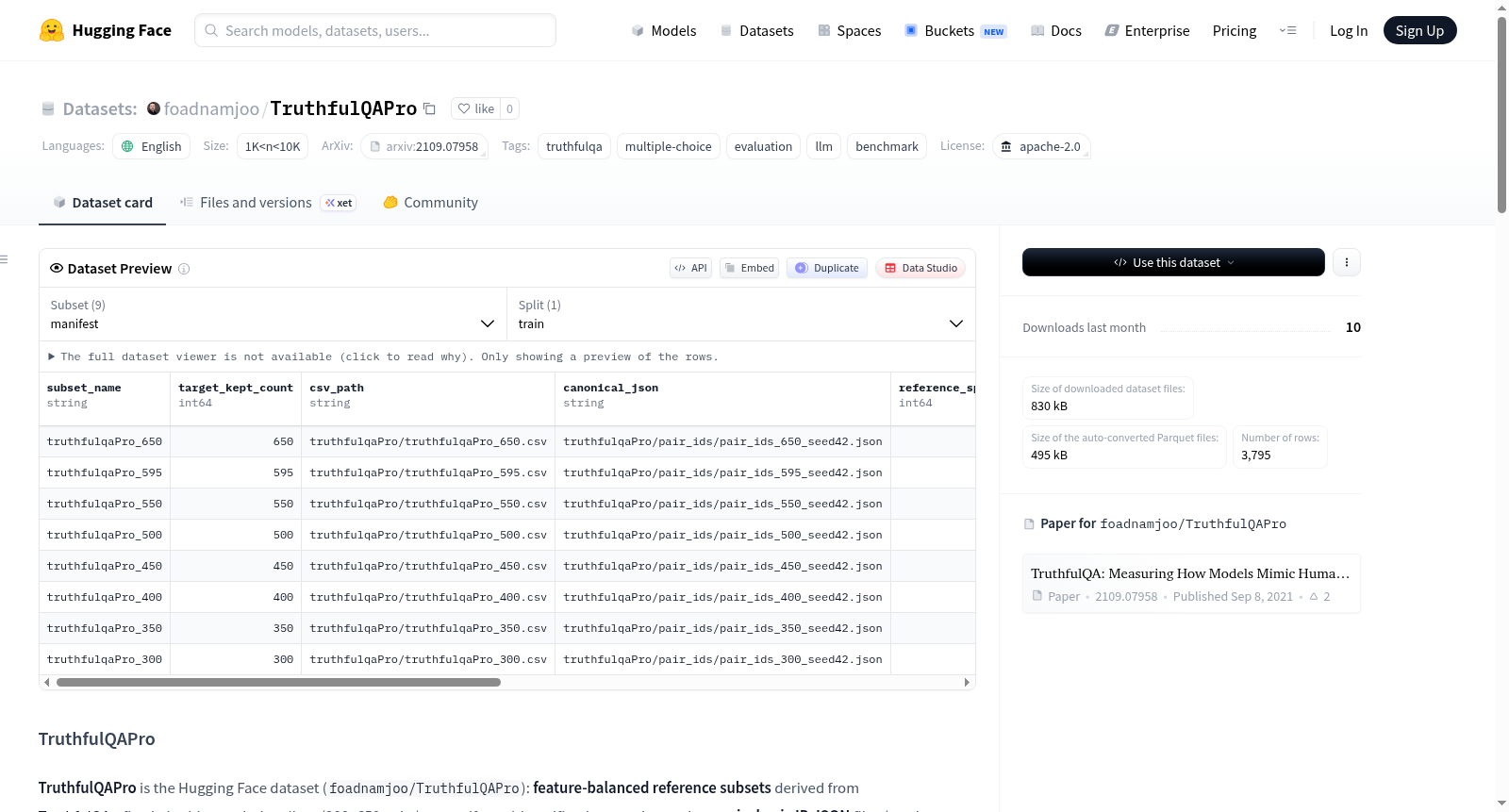
Task: Select the truthfulqaPro_650 row cell
Action: click(x=105, y=441)
